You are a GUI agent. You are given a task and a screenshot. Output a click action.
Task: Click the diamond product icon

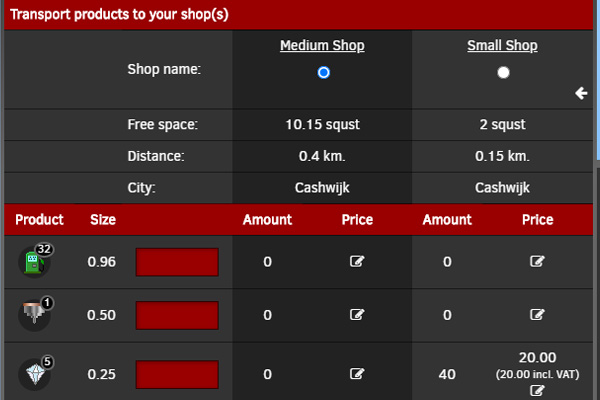pyautogui.click(x=32, y=375)
